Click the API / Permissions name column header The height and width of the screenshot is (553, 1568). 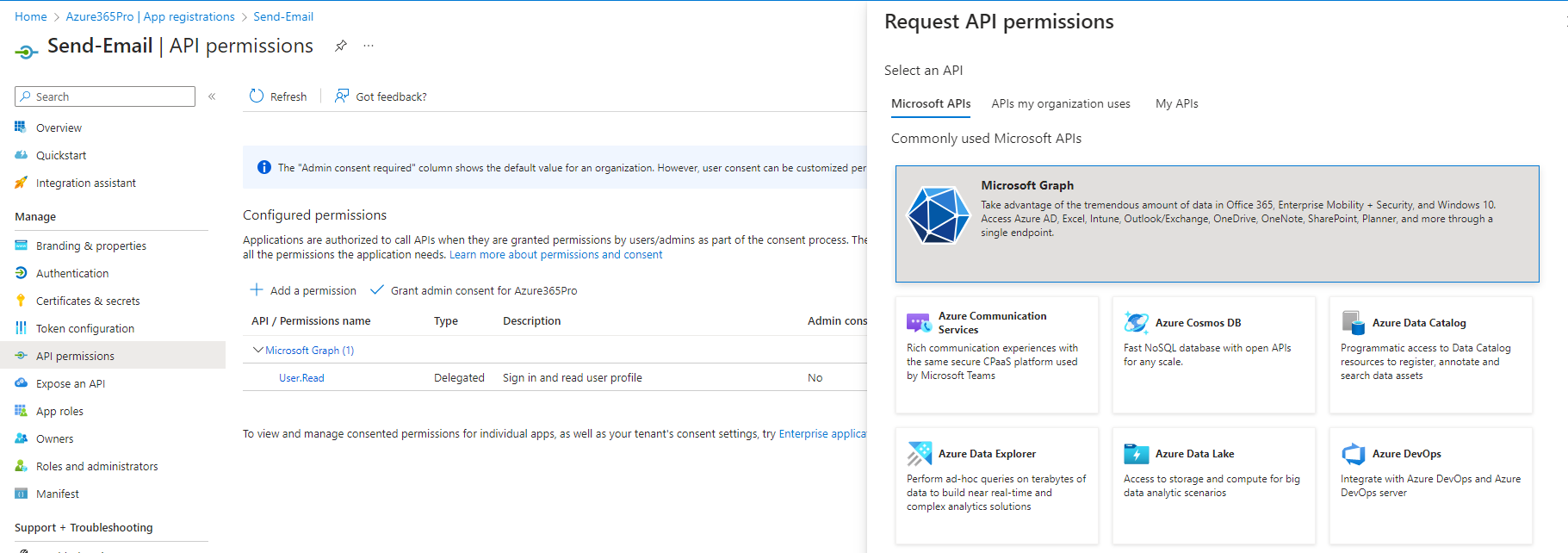point(311,320)
